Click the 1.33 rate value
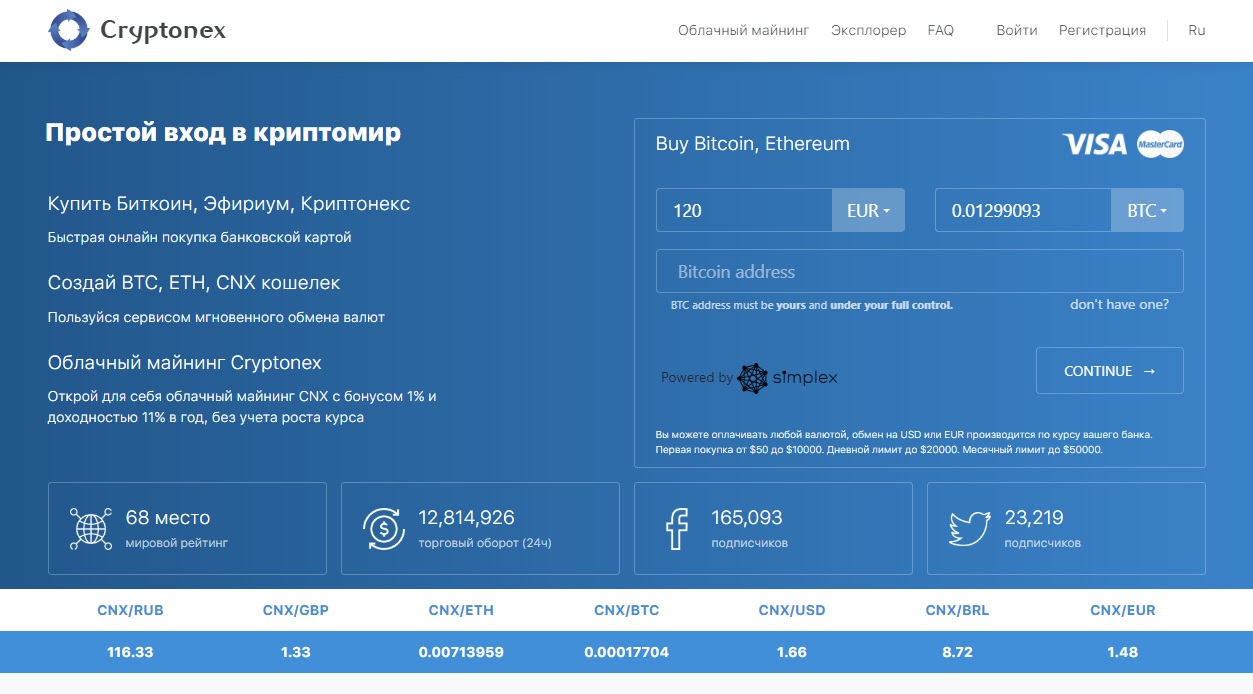The height and width of the screenshot is (694, 1253). [296, 652]
